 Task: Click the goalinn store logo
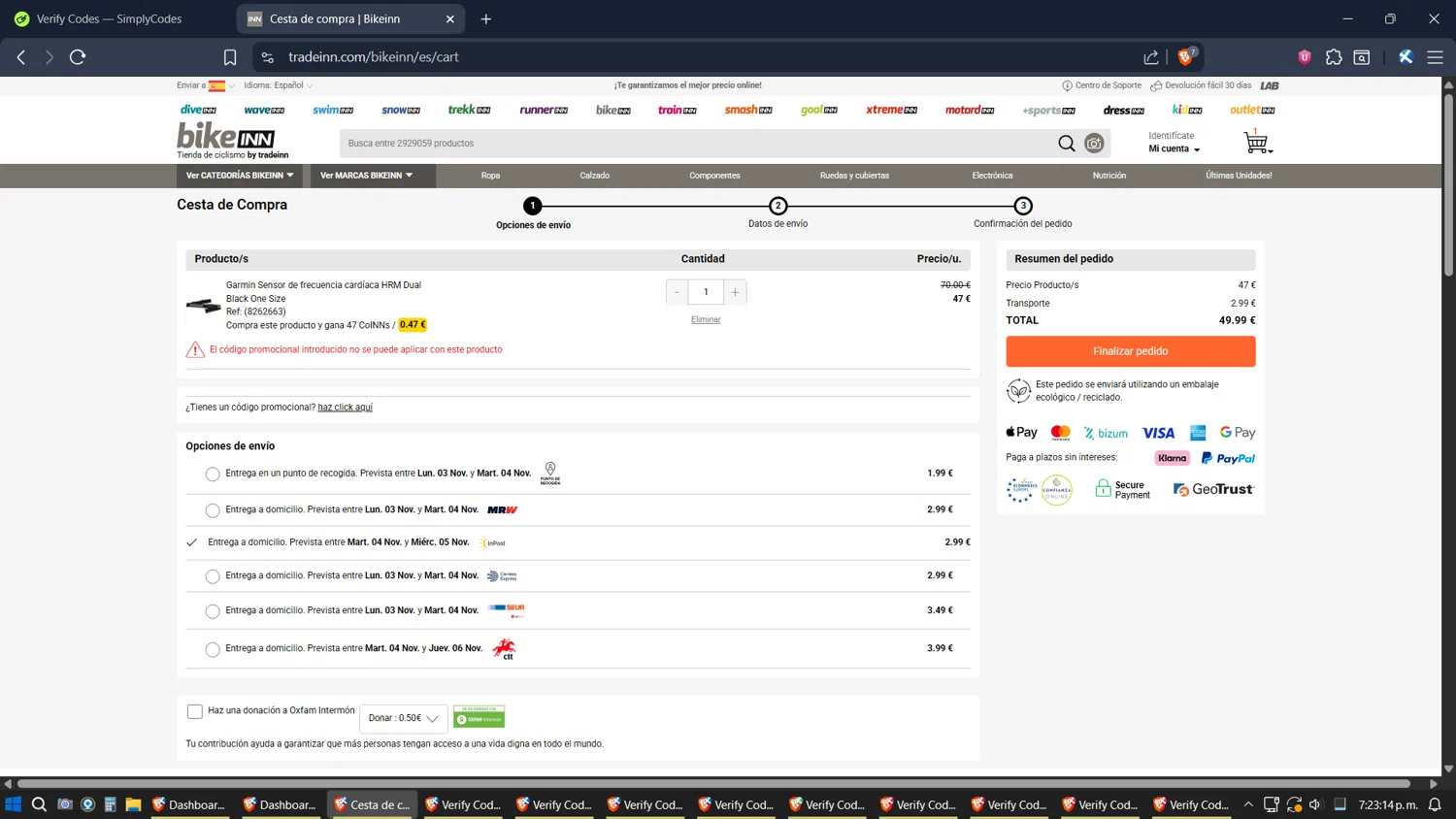point(819,110)
